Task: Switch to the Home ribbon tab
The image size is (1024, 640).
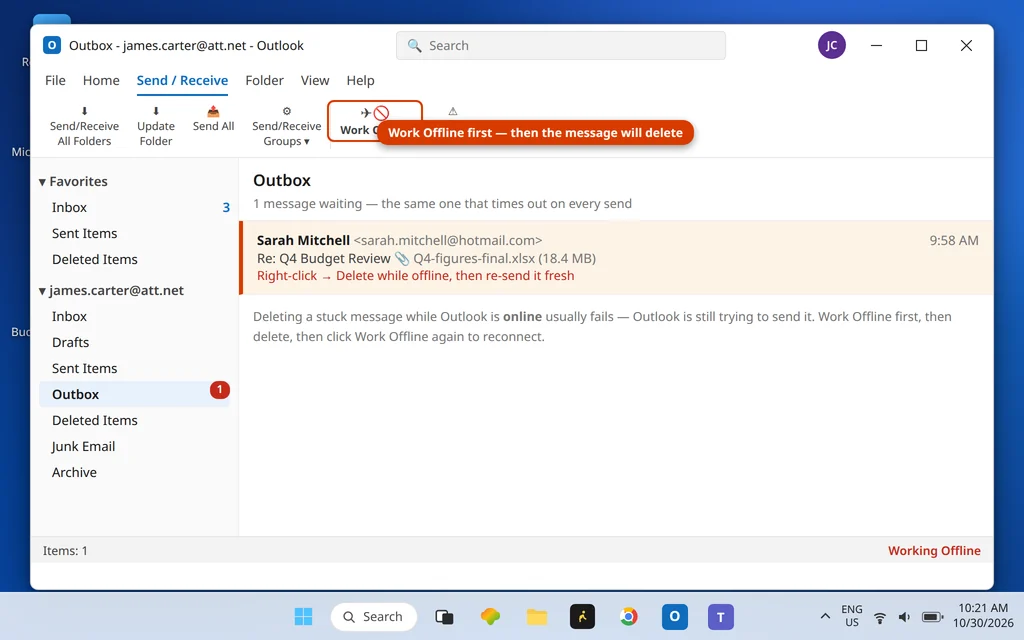Action: [101, 80]
